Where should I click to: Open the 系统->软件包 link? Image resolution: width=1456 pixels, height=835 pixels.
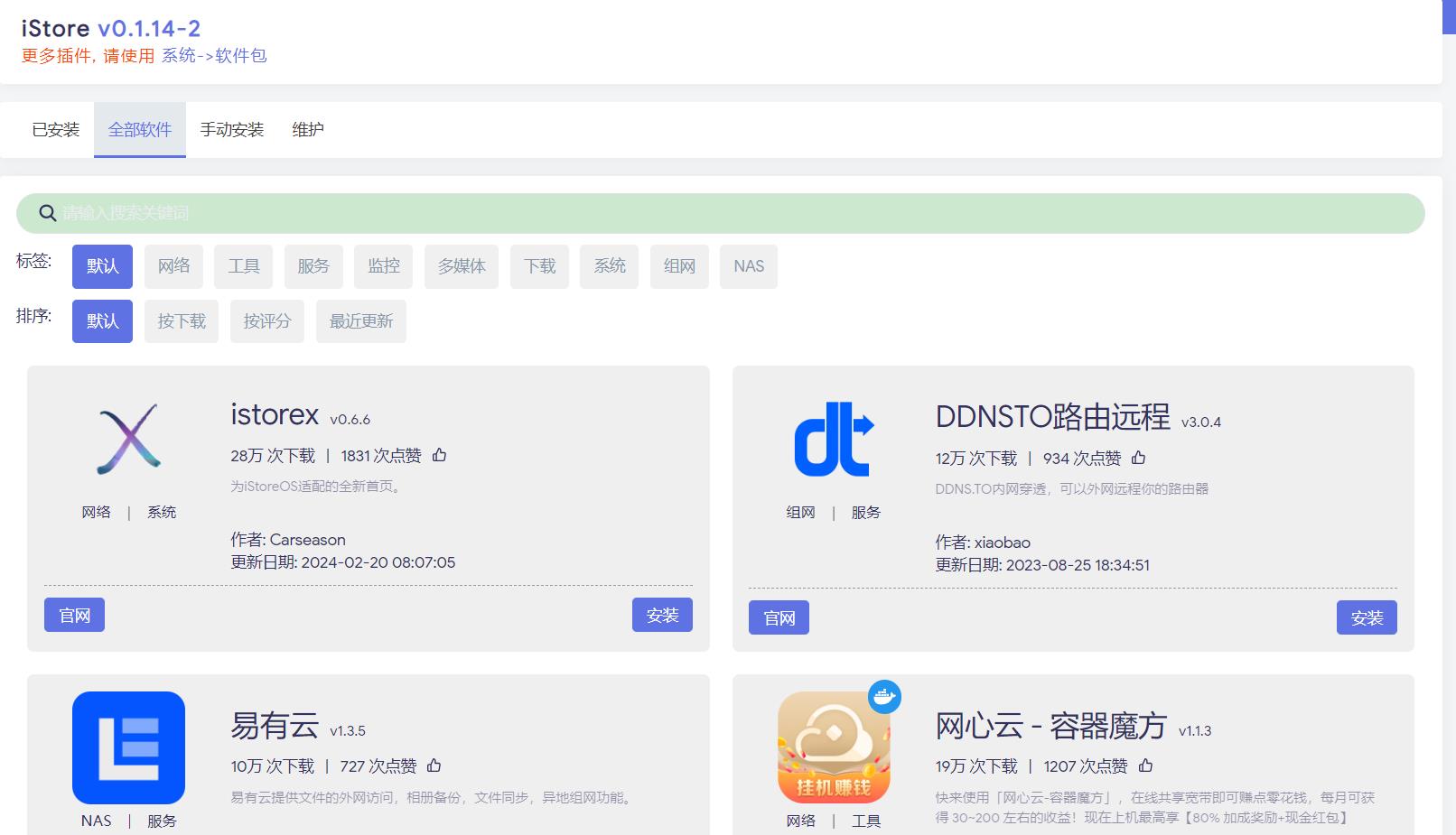[214, 56]
